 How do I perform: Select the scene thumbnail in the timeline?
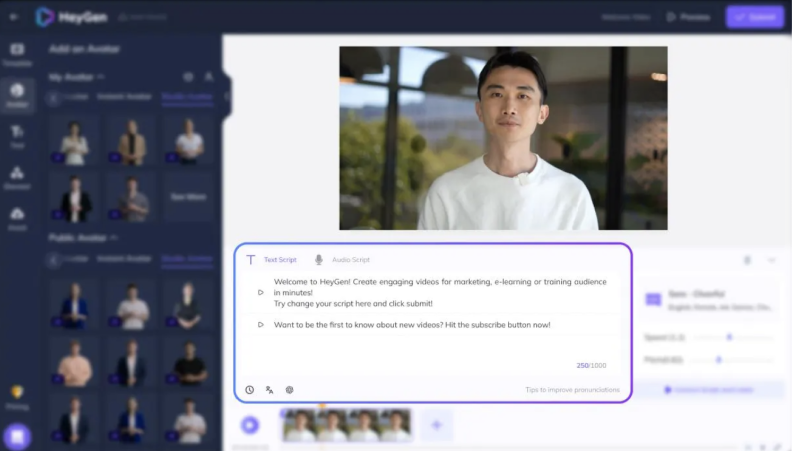pos(346,425)
